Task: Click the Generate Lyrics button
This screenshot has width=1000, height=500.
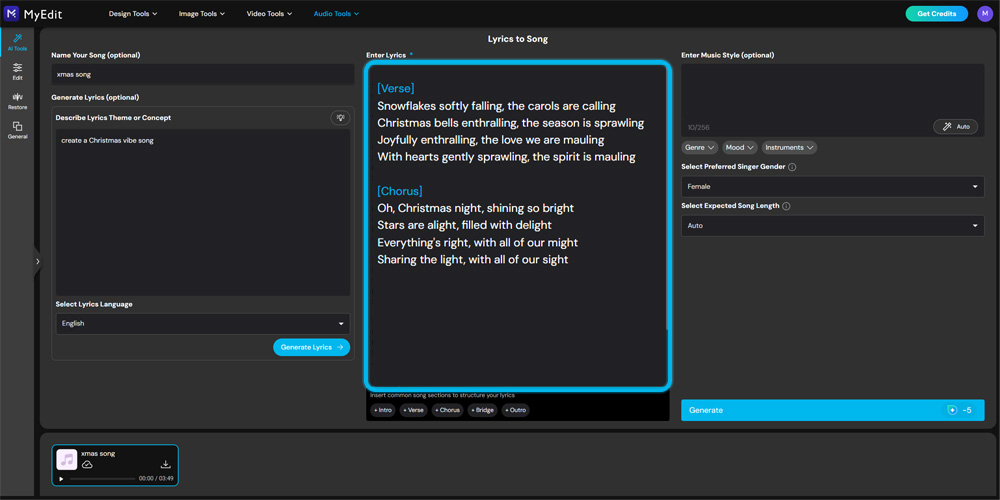Action: pyautogui.click(x=311, y=347)
